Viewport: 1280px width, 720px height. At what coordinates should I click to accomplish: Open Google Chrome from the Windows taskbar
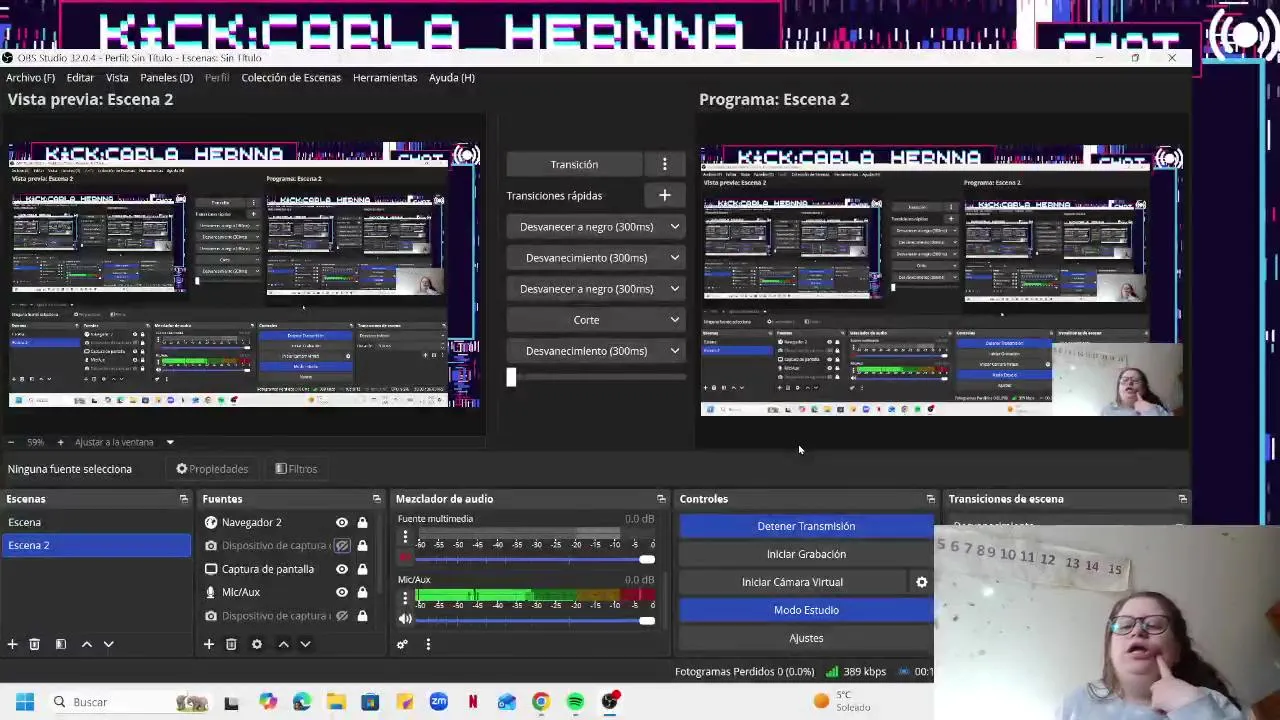pos(541,702)
